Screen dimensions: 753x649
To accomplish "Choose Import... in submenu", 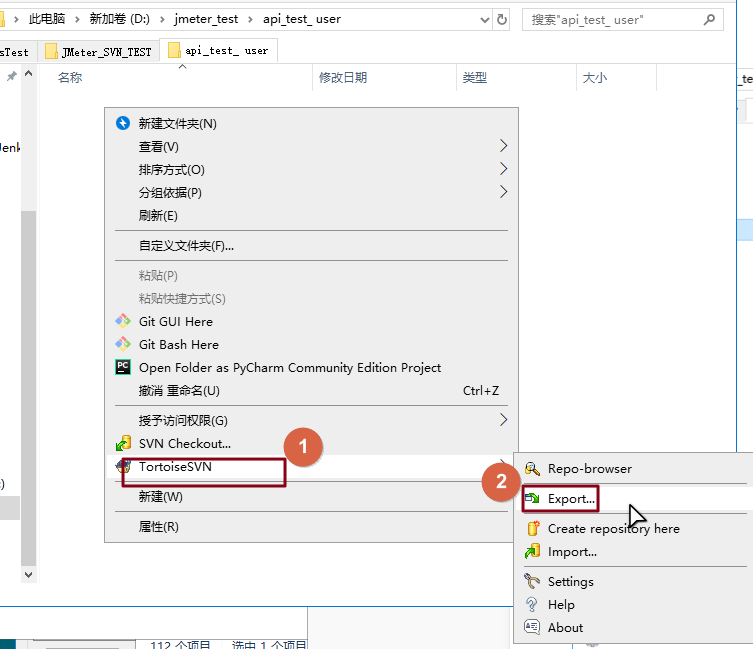I will (635, 551).
